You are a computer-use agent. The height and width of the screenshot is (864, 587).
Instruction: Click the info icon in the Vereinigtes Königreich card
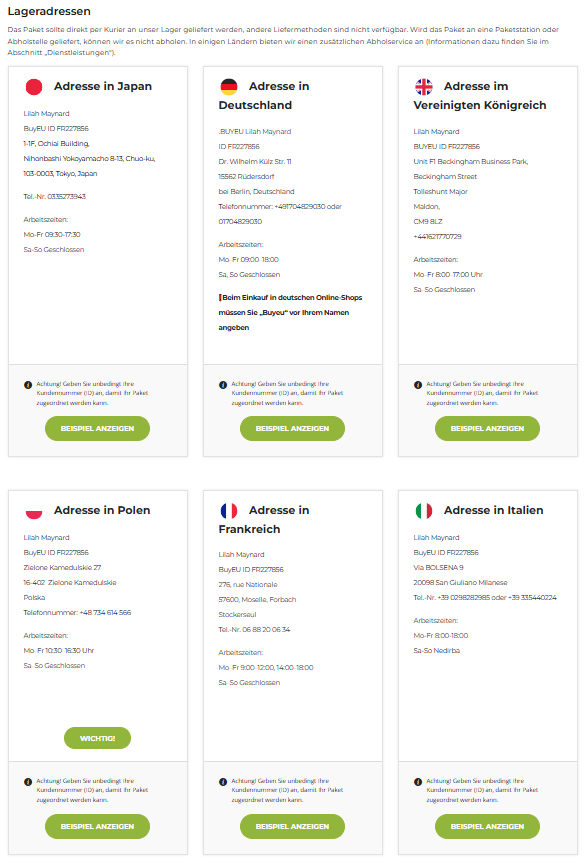418,385
